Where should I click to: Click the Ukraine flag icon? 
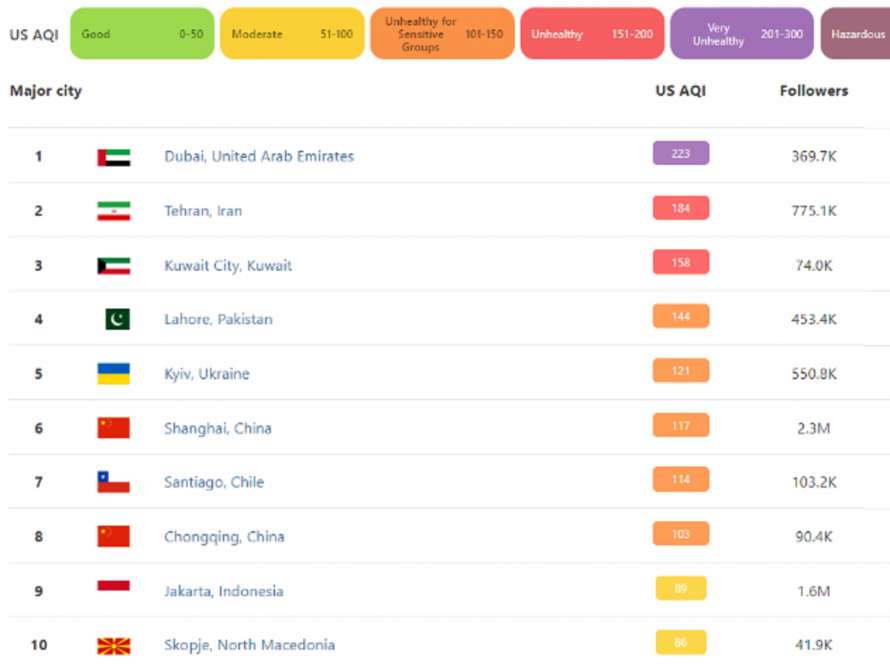(114, 373)
